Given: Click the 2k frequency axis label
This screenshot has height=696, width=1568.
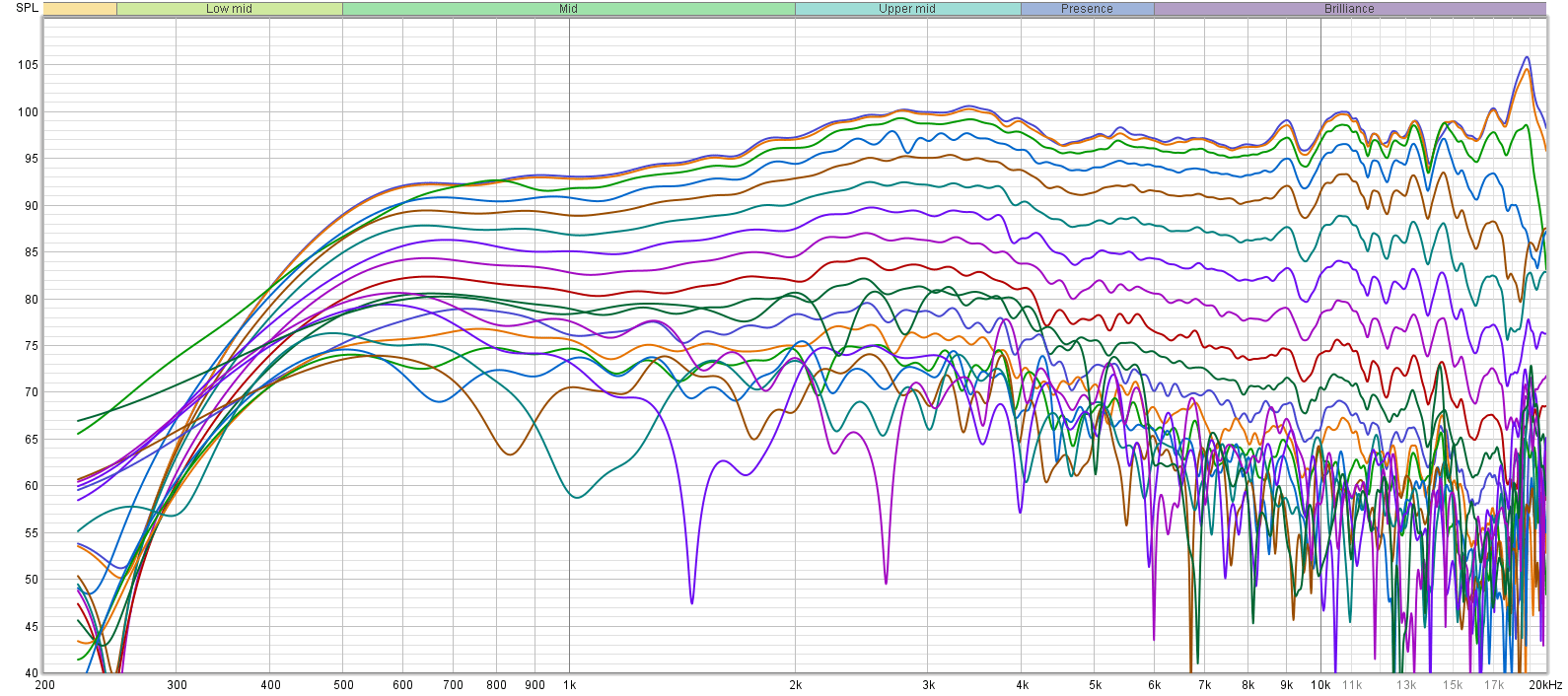Looking at the screenshot, I should 795,685.
